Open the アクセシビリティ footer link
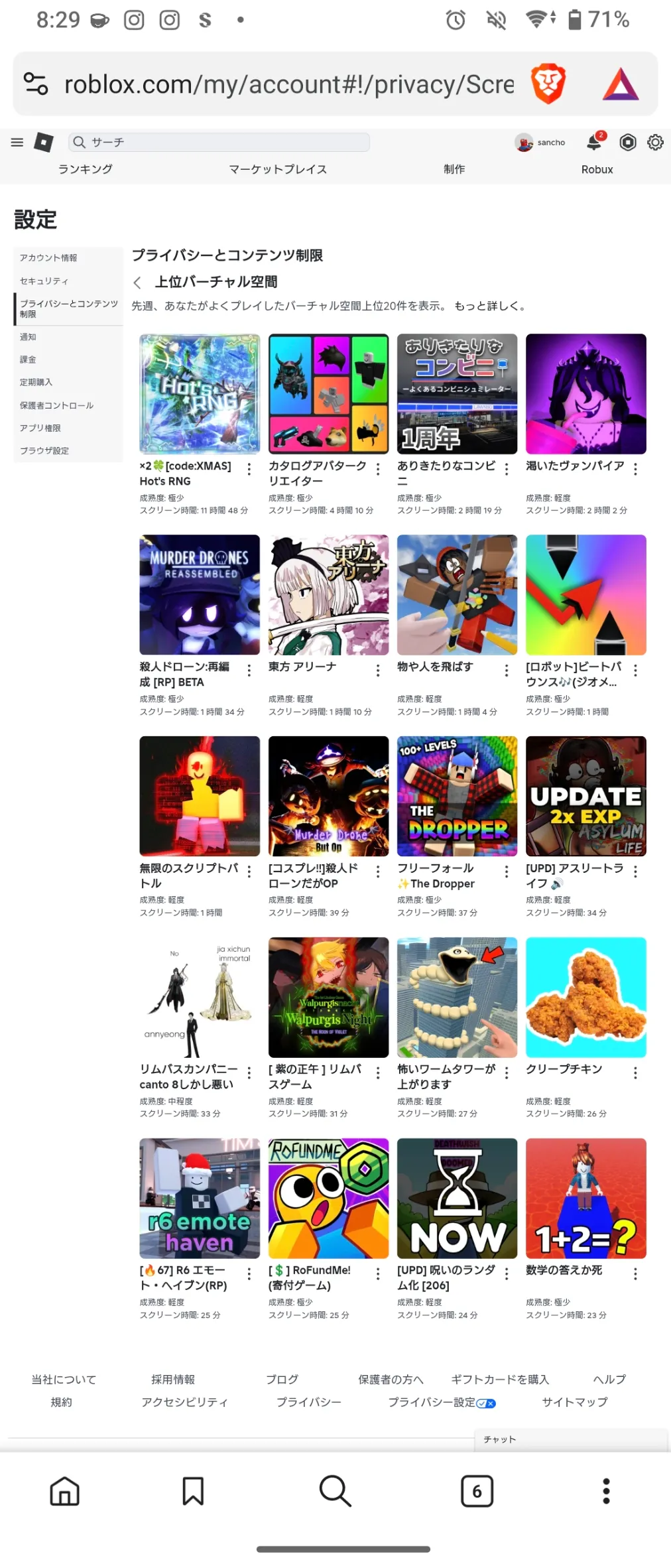The height and width of the screenshot is (1568, 671). click(184, 1402)
